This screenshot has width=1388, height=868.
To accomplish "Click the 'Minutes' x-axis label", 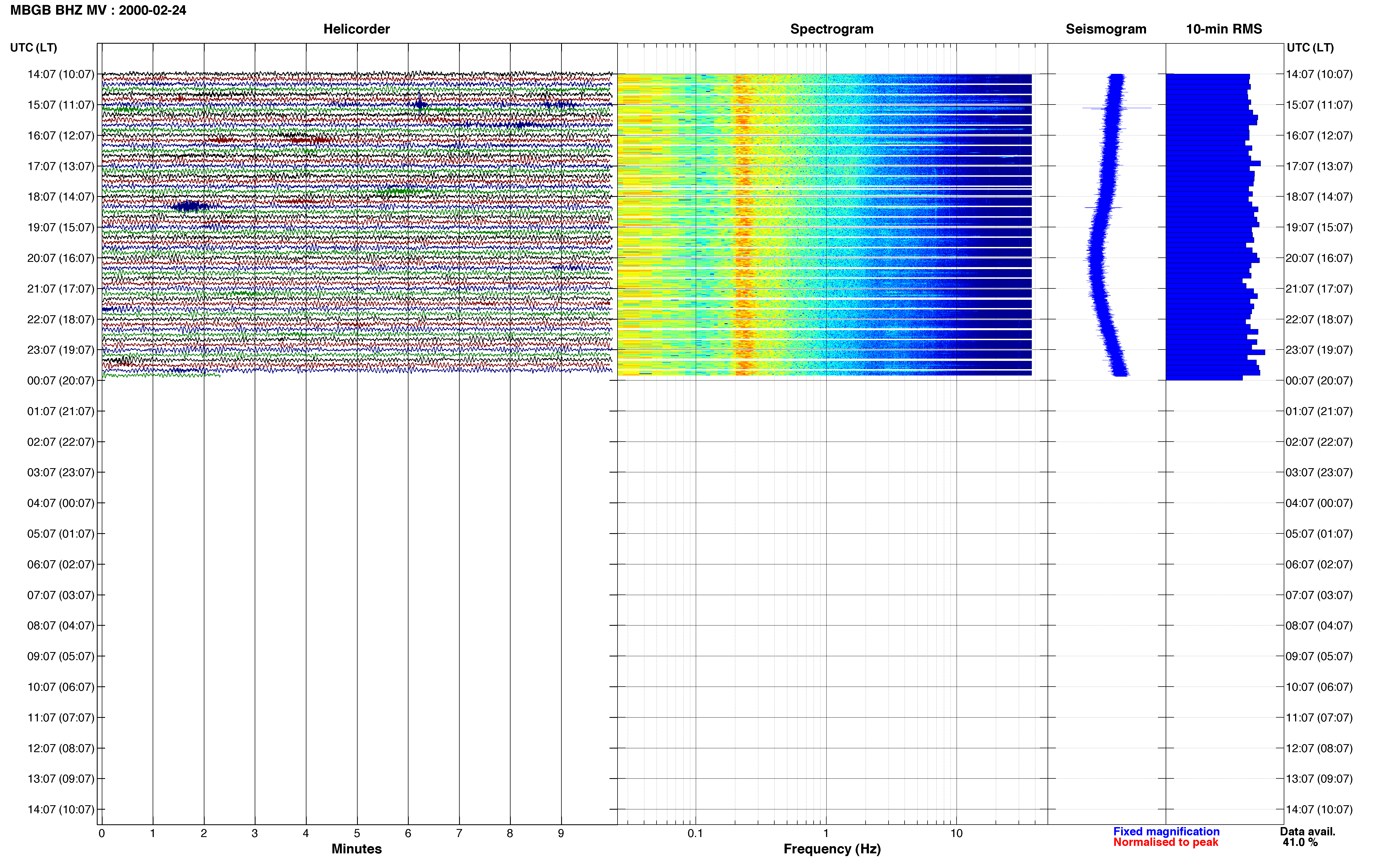I will 356,848.
